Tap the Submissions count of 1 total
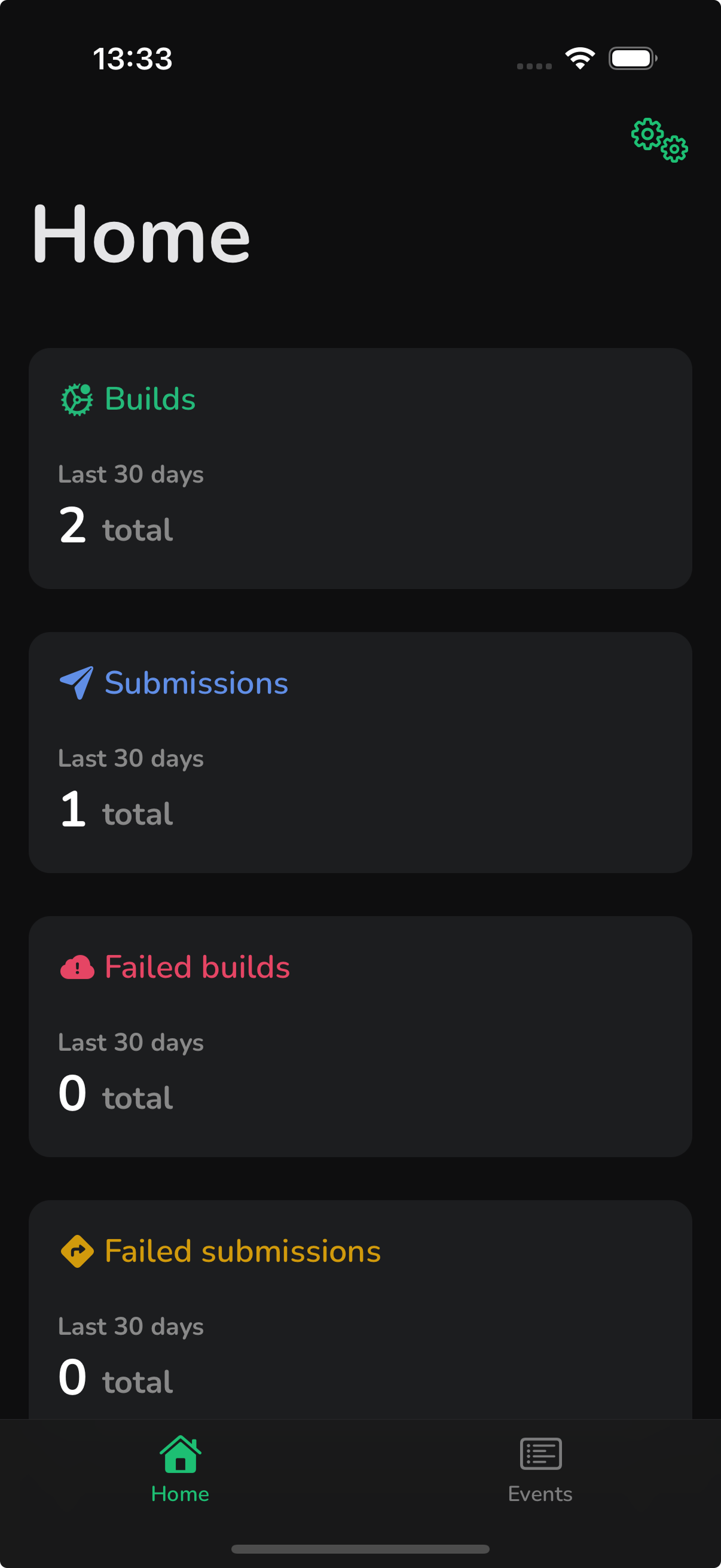 pyautogui.click(x=115, y=810)
